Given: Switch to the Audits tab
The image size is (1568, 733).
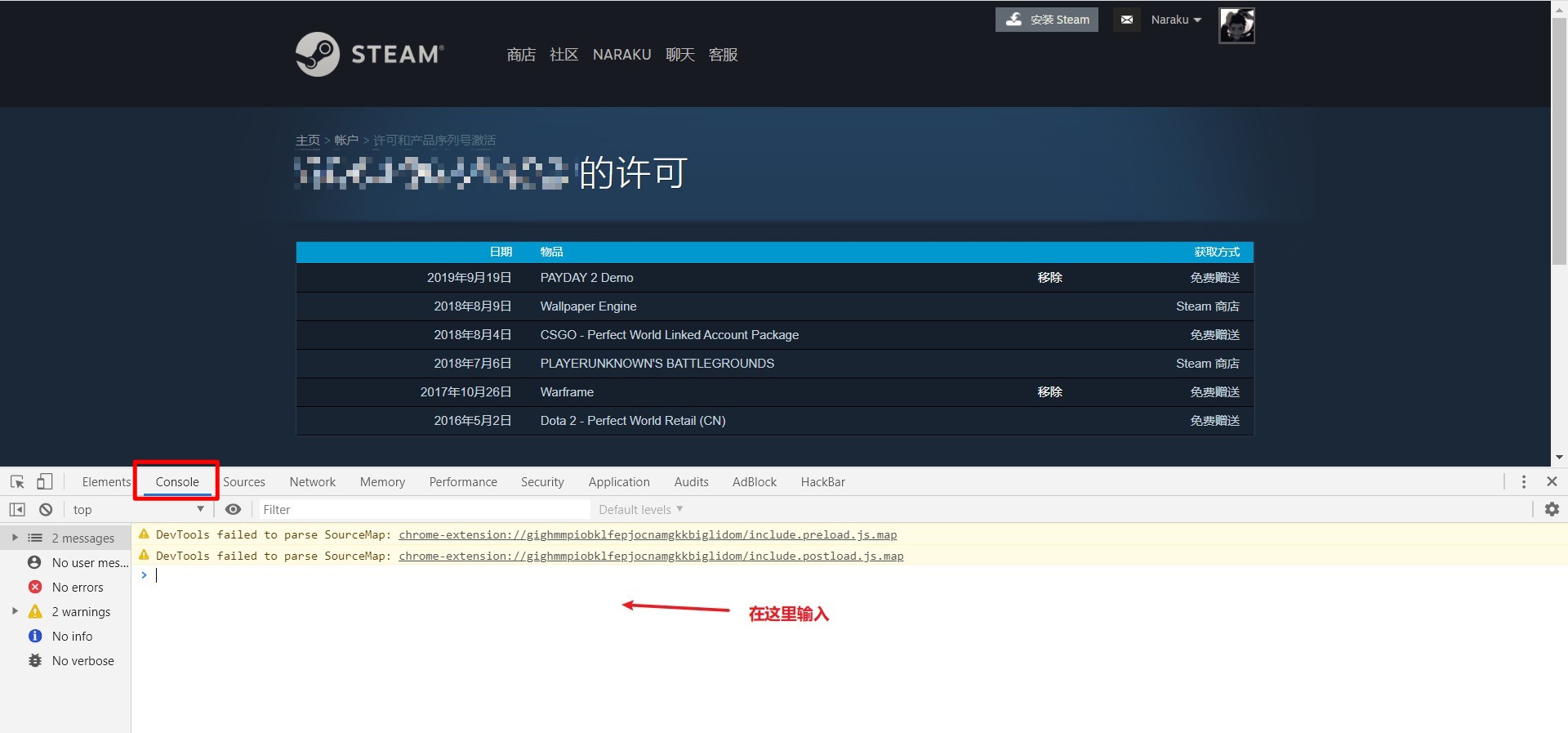Looking at the screenshot, I should (x=692, y=482).
